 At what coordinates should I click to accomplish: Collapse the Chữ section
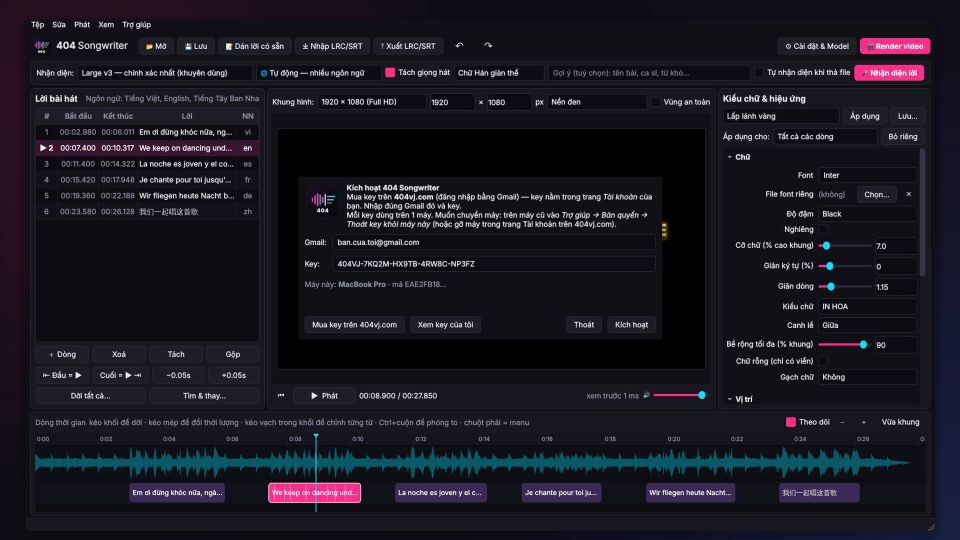click(x=738, y=157)
